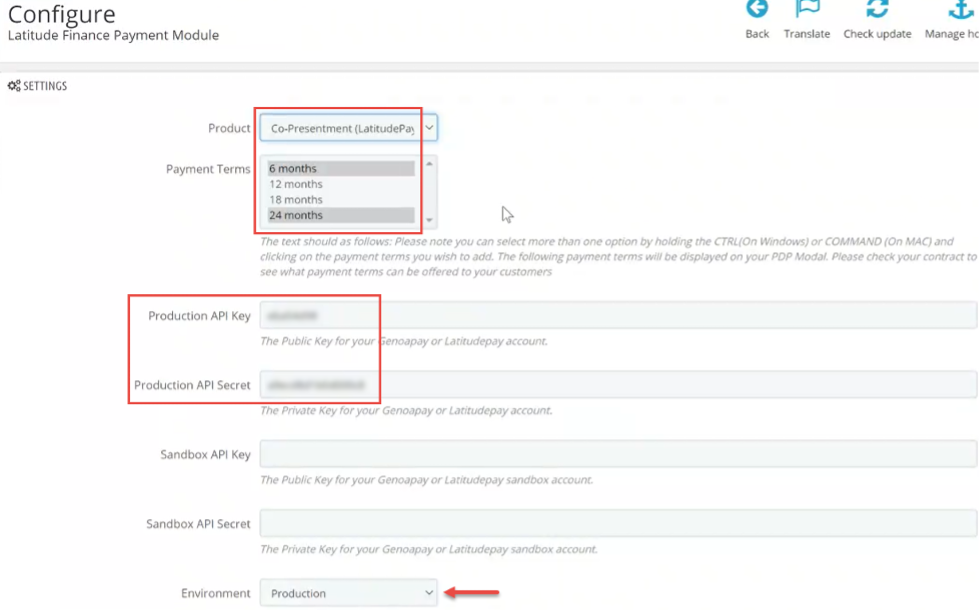Select 6 months payment term
This screenshot has width=980, height=610.
[341, 168]
